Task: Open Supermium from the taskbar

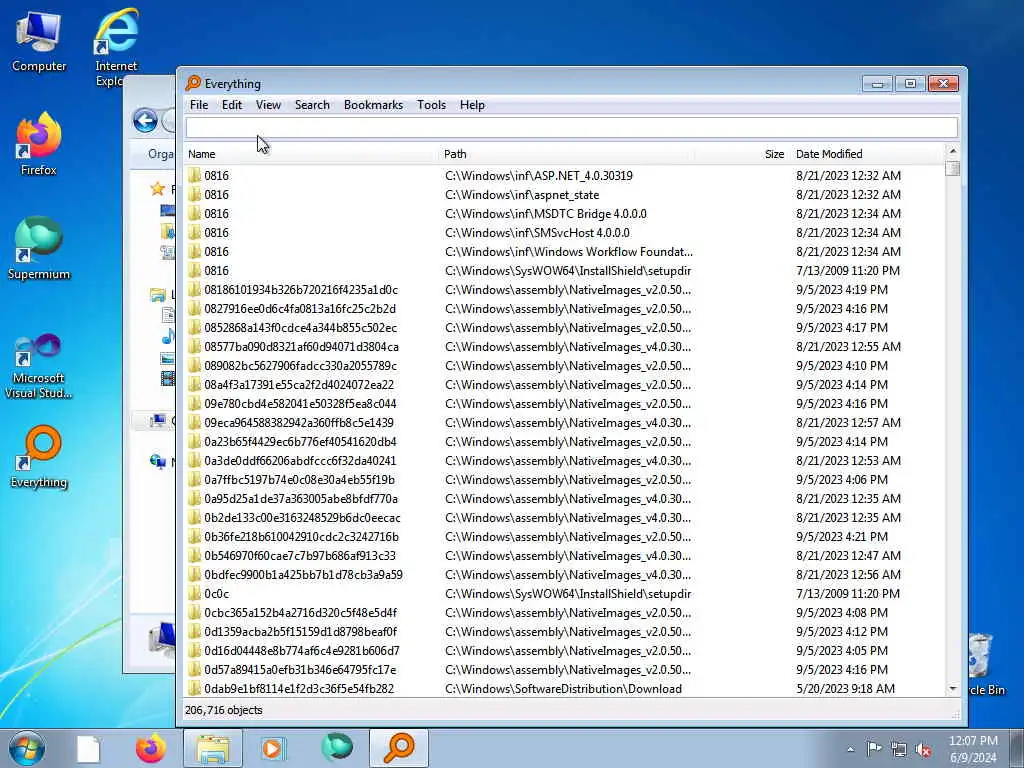Action: [x=337, y=748]
